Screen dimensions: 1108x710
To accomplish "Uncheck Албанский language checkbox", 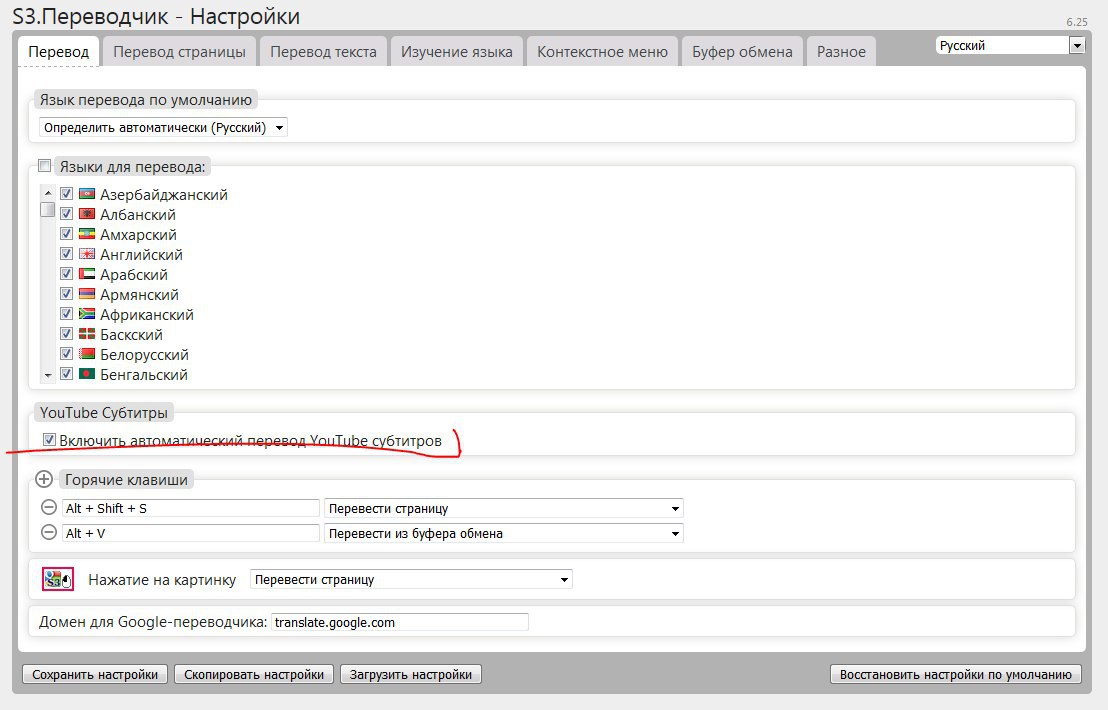I will click(66, 213).
